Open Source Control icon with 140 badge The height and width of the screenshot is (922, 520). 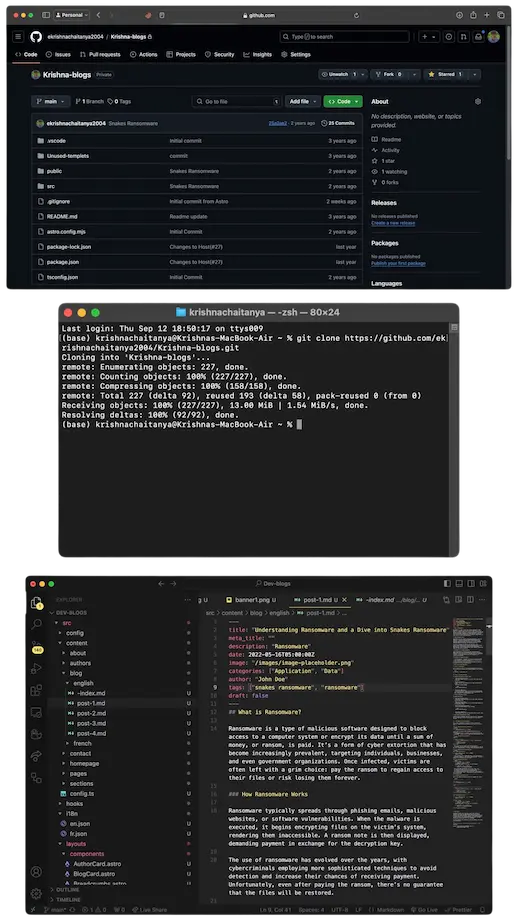[x=36, y=646]
